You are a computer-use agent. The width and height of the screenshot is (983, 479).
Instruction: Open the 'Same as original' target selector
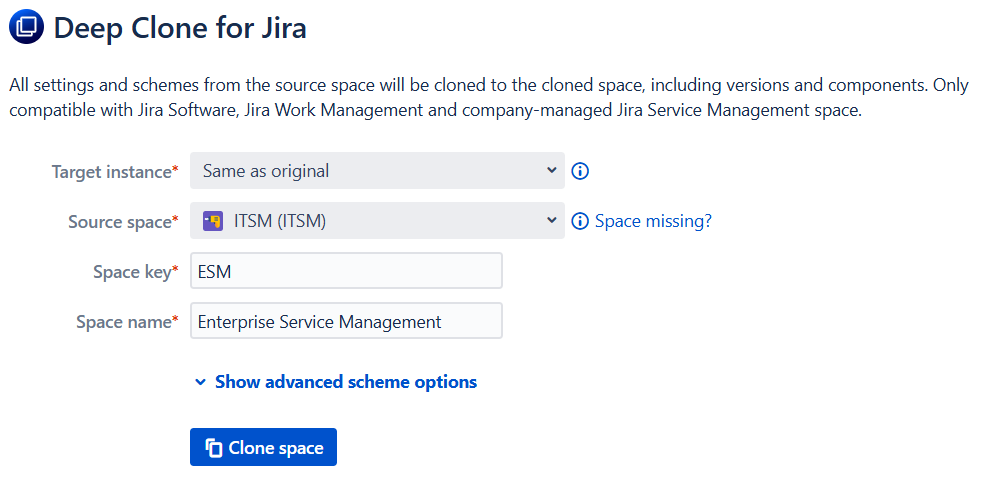[x=376, y=171]
